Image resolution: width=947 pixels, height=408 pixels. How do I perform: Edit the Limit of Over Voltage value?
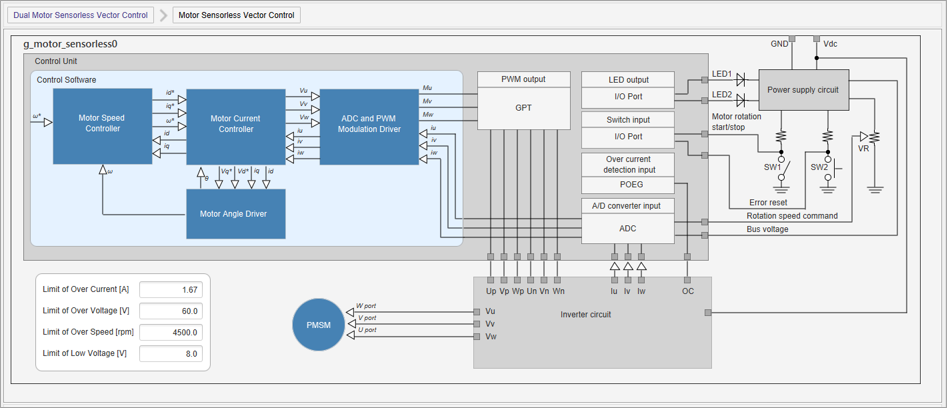pyautogui.click(x=171, y=311)
